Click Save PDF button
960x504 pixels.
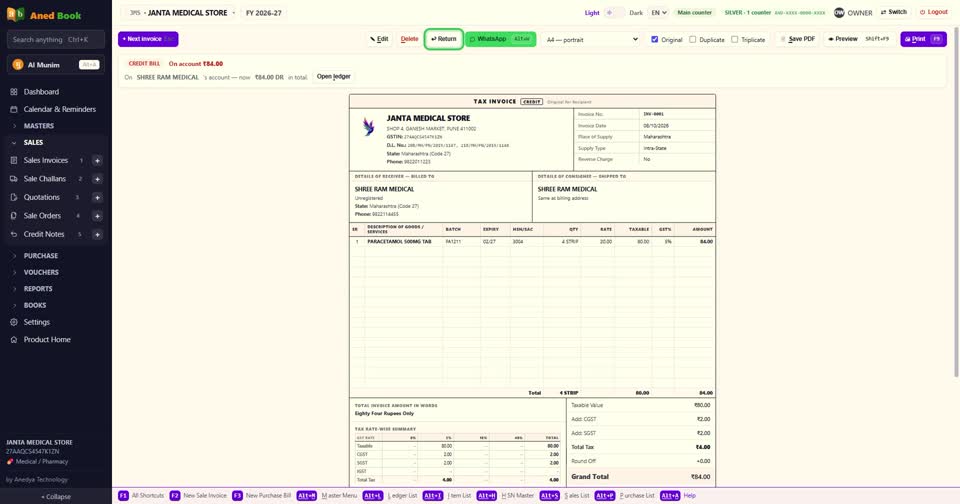798,39
